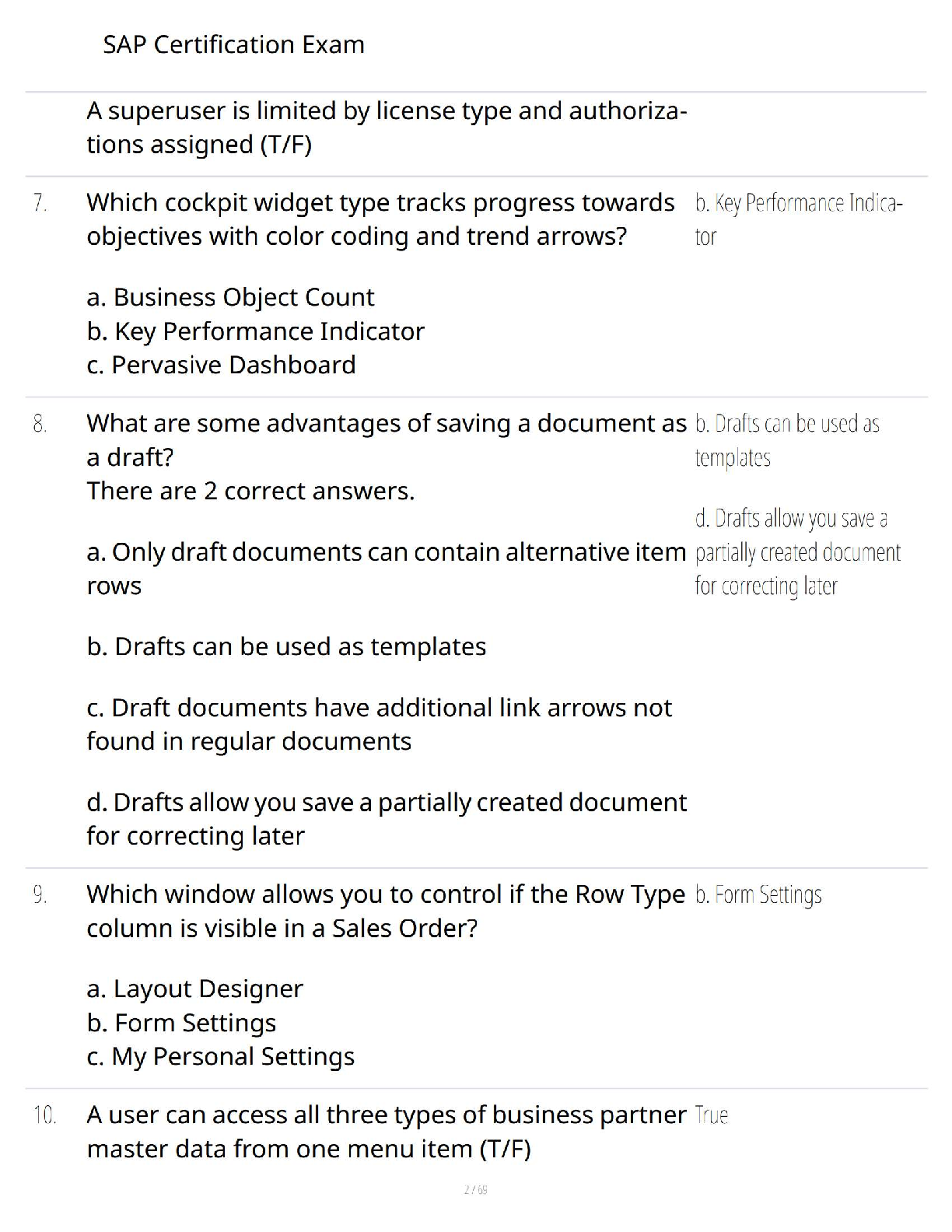Click the superuser true/false question text
The height and width of the screenshot is (1232, 952).
(x=387, y=128)
